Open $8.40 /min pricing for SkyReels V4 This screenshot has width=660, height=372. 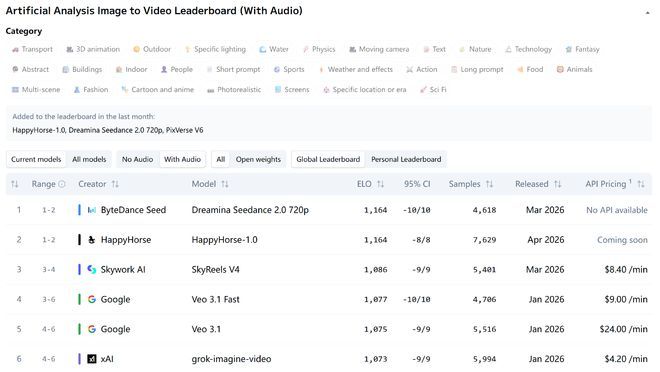click(x=626, y=270)
